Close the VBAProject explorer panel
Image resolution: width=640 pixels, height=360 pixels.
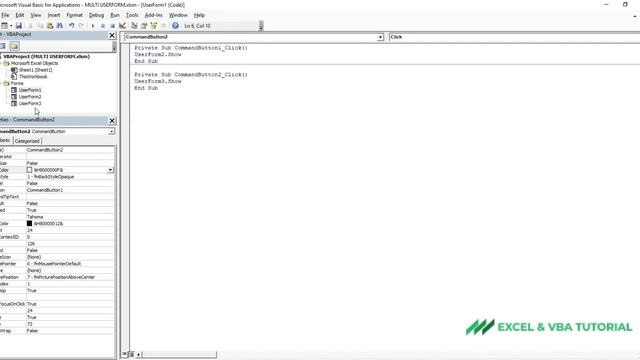point(112,36)
